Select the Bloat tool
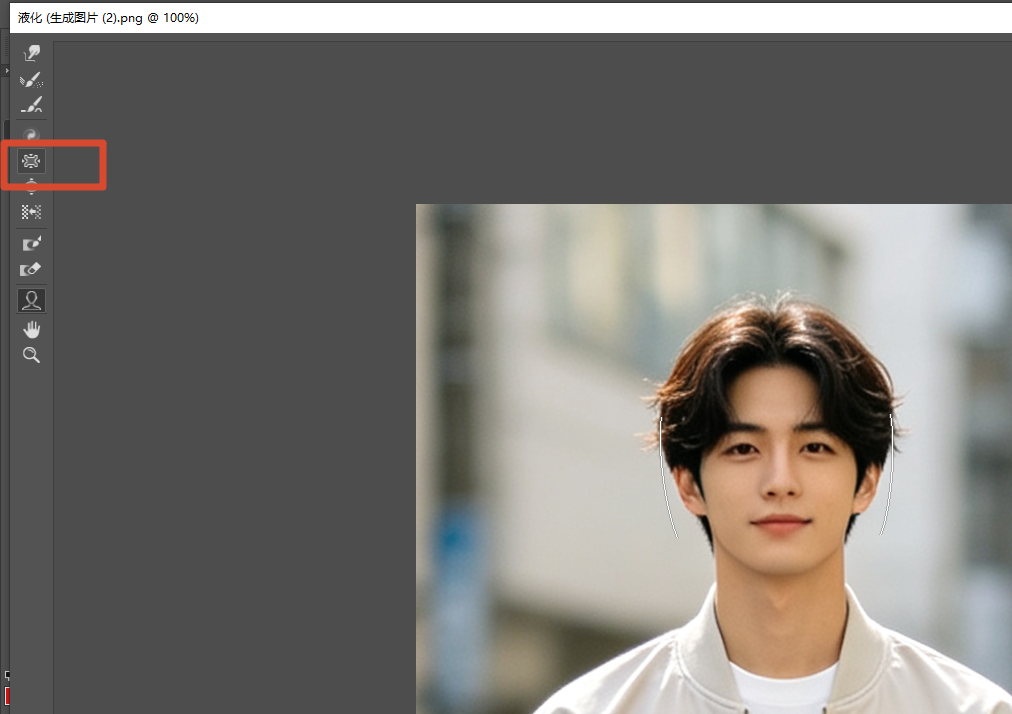 coord(31,187)
